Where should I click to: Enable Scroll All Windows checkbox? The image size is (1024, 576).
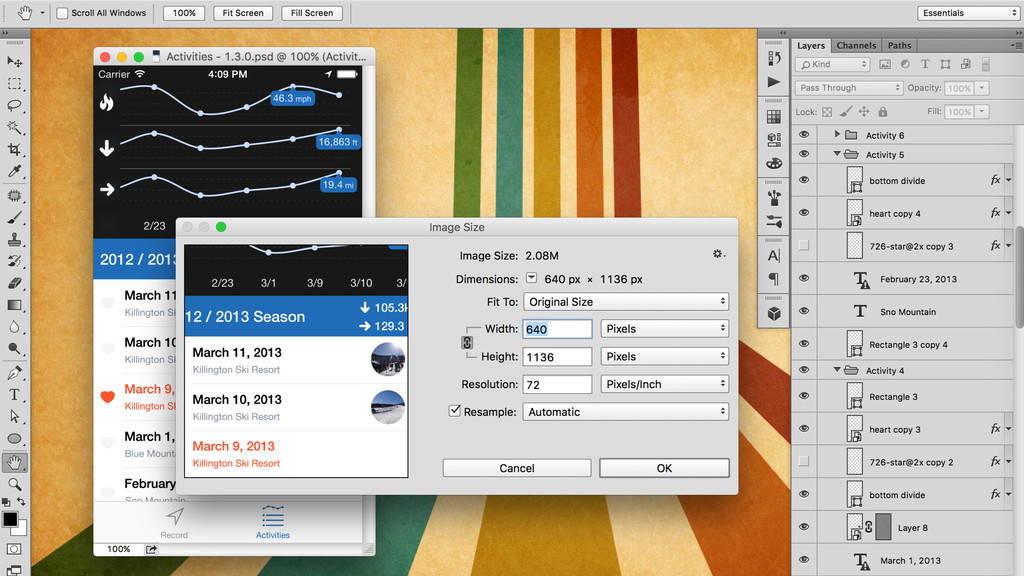[x=62, y=13]
